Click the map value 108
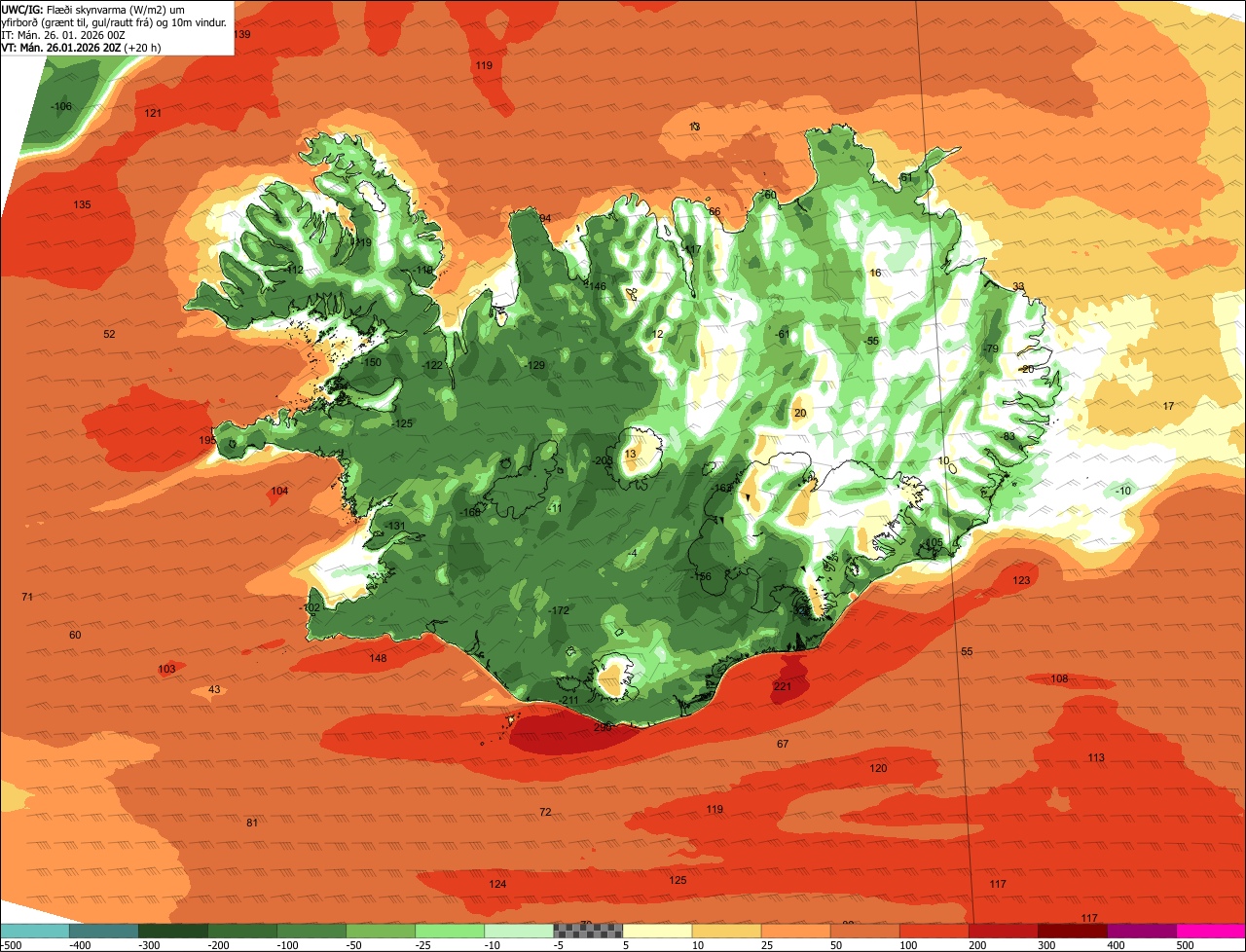Screen dimensions: 1246x952 (x=1059, y=678)
